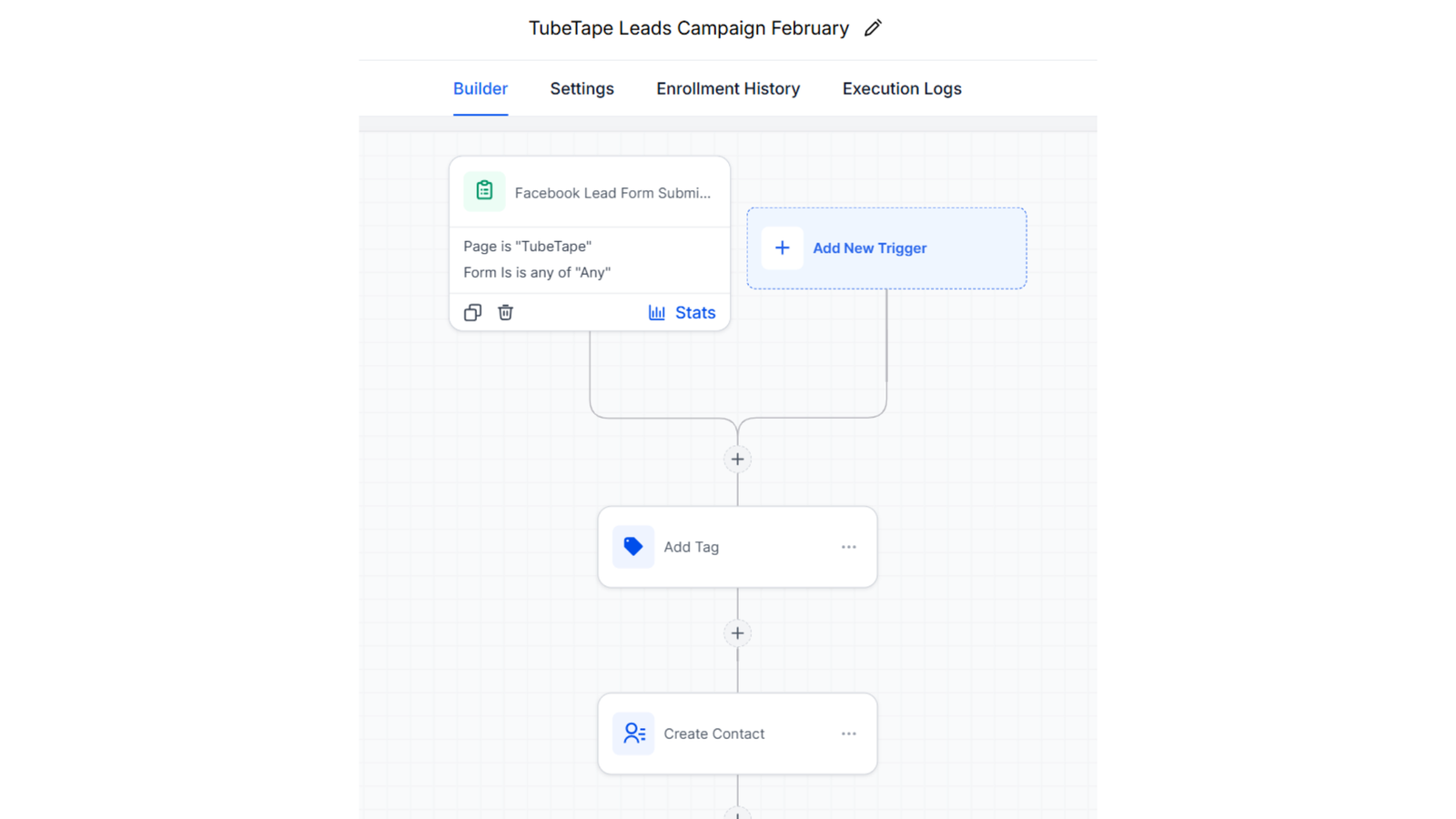
Task: Open the Add Tag options menu
Action: pyautogui.click(x=849, y=547)
